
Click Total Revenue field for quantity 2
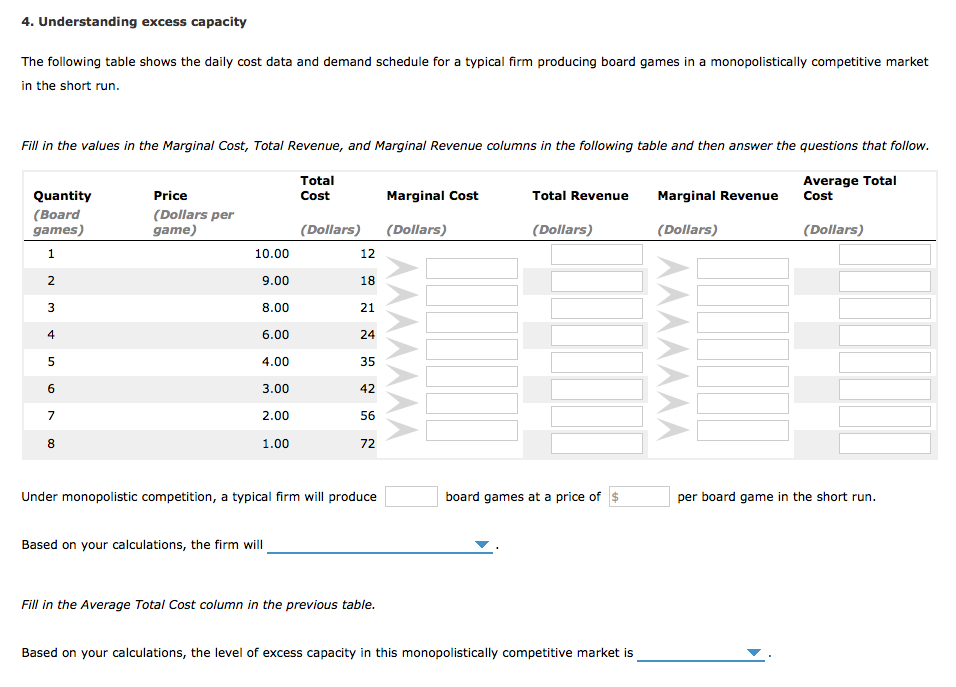click(596, 281)
